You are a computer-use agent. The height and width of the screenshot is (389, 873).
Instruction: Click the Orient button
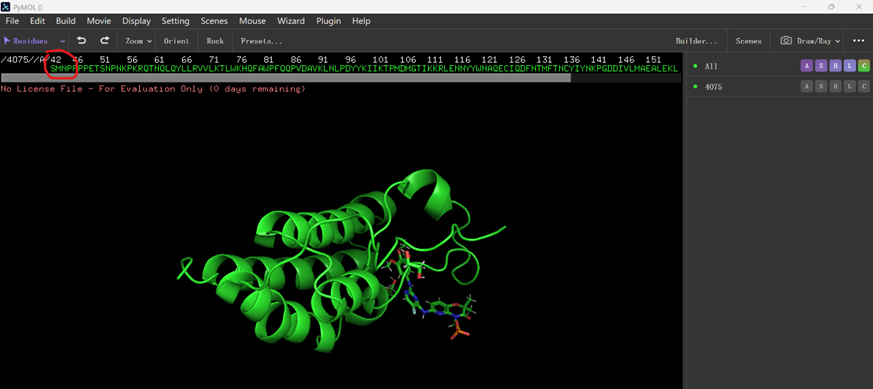click(x=176, y=41)
